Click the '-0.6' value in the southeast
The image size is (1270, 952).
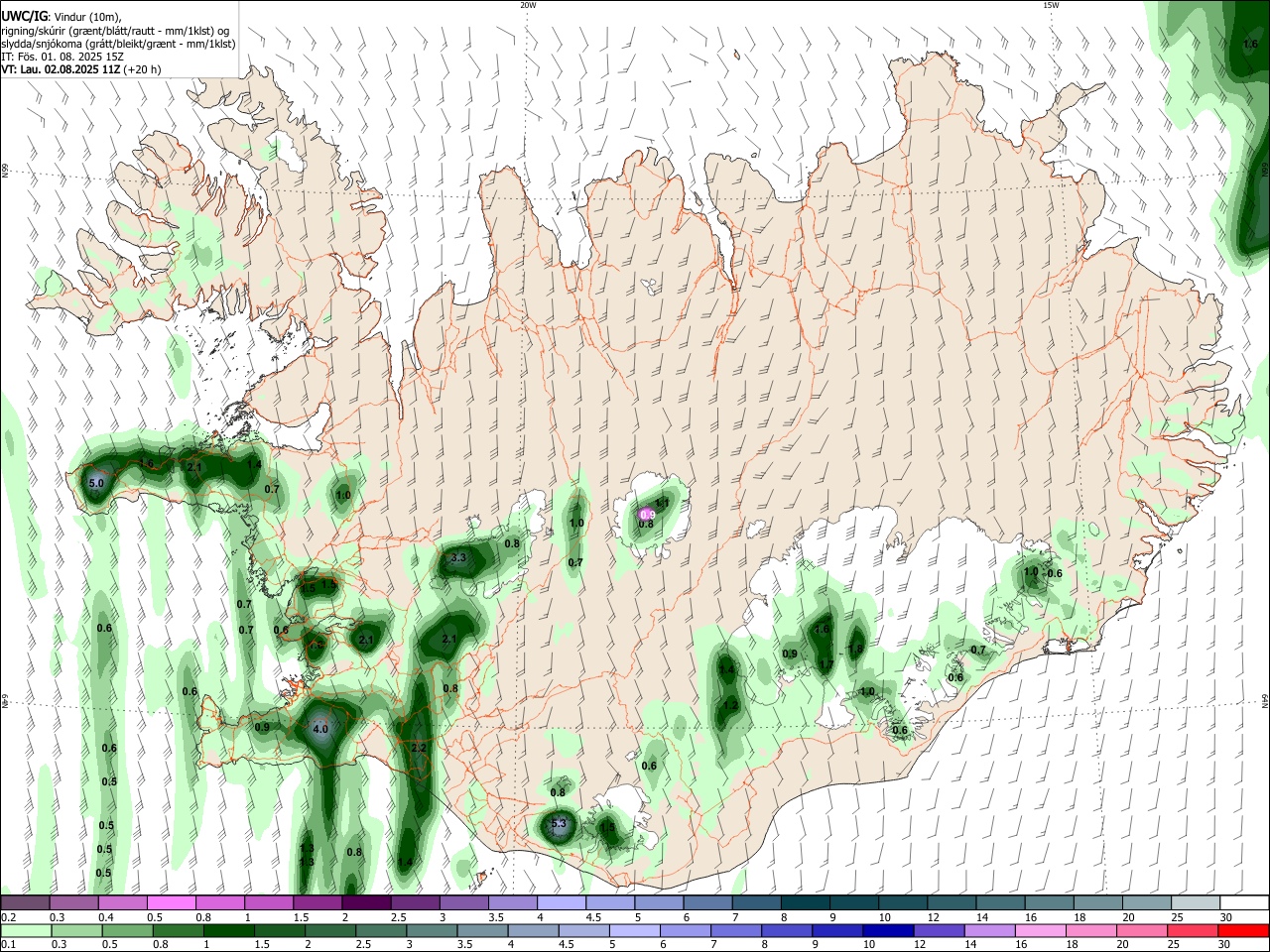tap(1053, 573)
